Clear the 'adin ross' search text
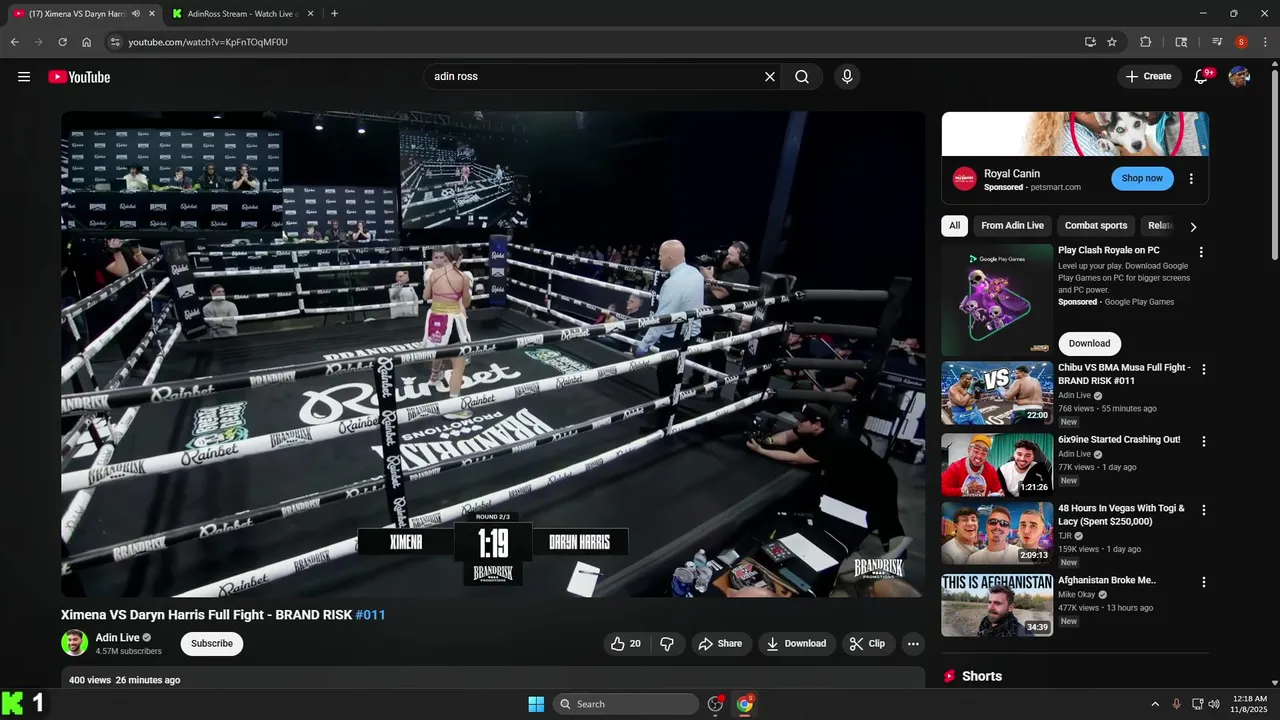Viewport: 1280px width, 720px height. (770, 77)
